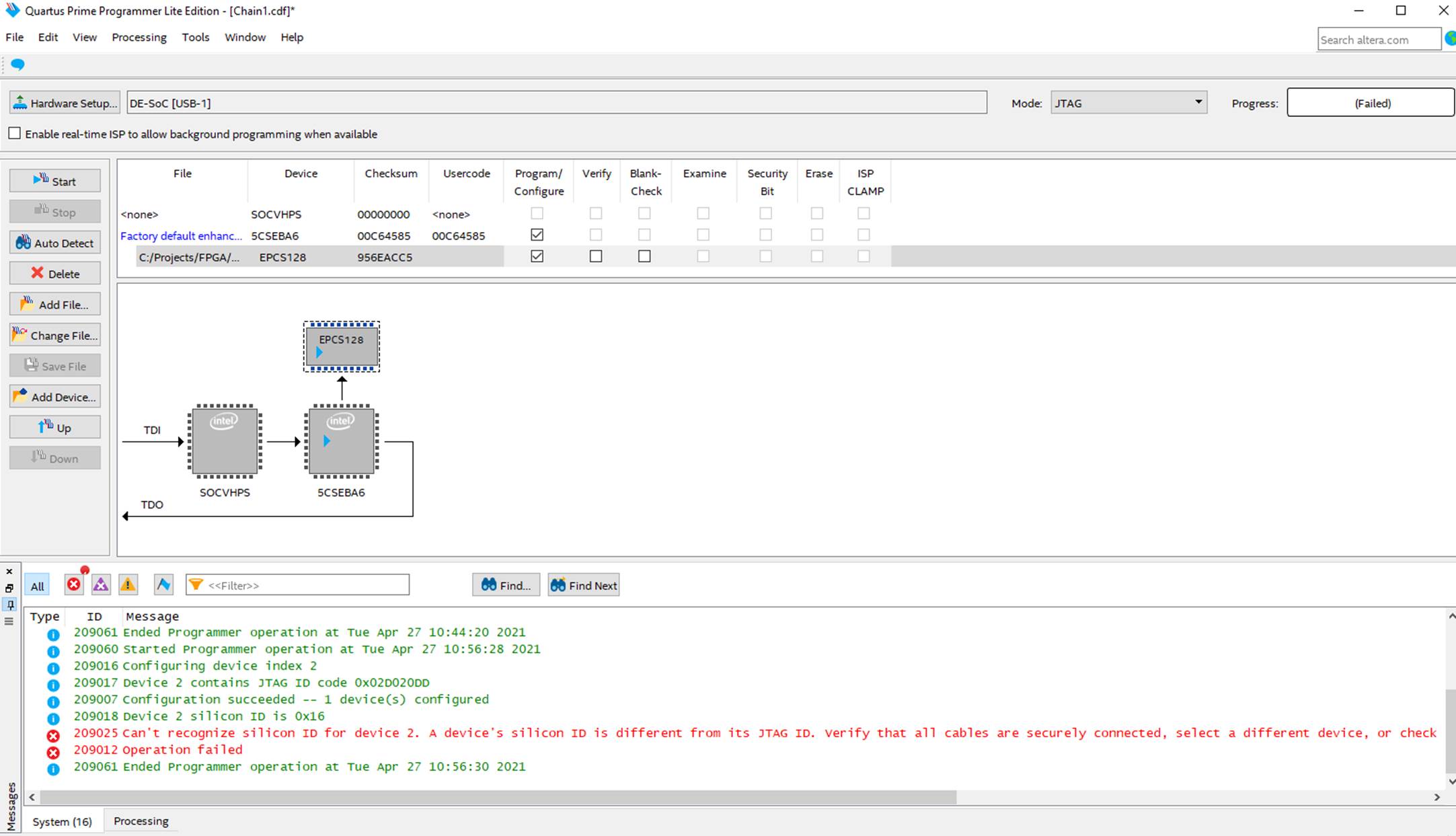Click the messages vertical scrollbar thumb
Image resolution: width=1456 pixels, height=836 pixels.
click(1451, 731)
